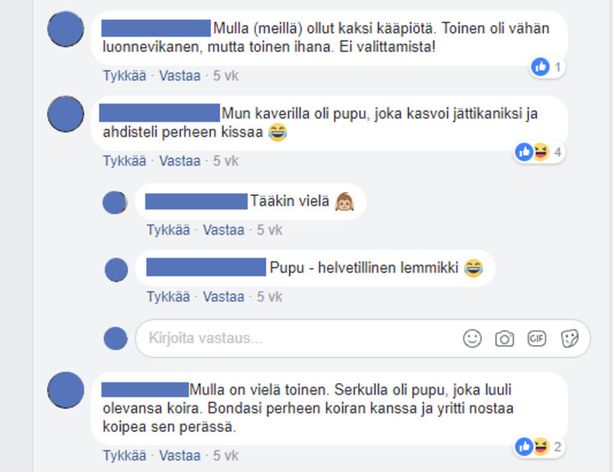Open profile picture of jättikaniksi commenter

coord(66,114)
